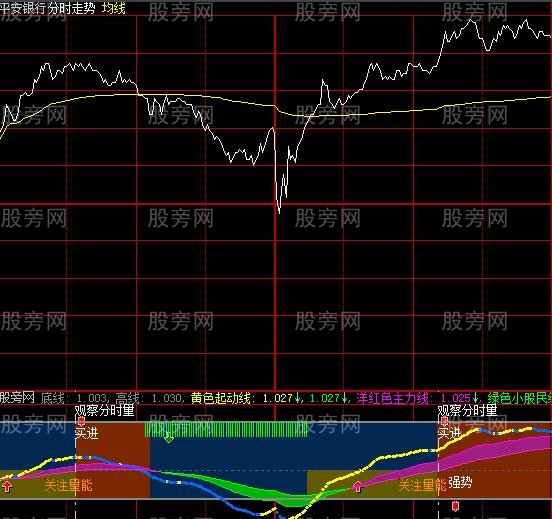Click the 买进 signal next to 强势 zone
Image resolution: width=552 pixels, height=519 pixels.
[x=449, y=433]
